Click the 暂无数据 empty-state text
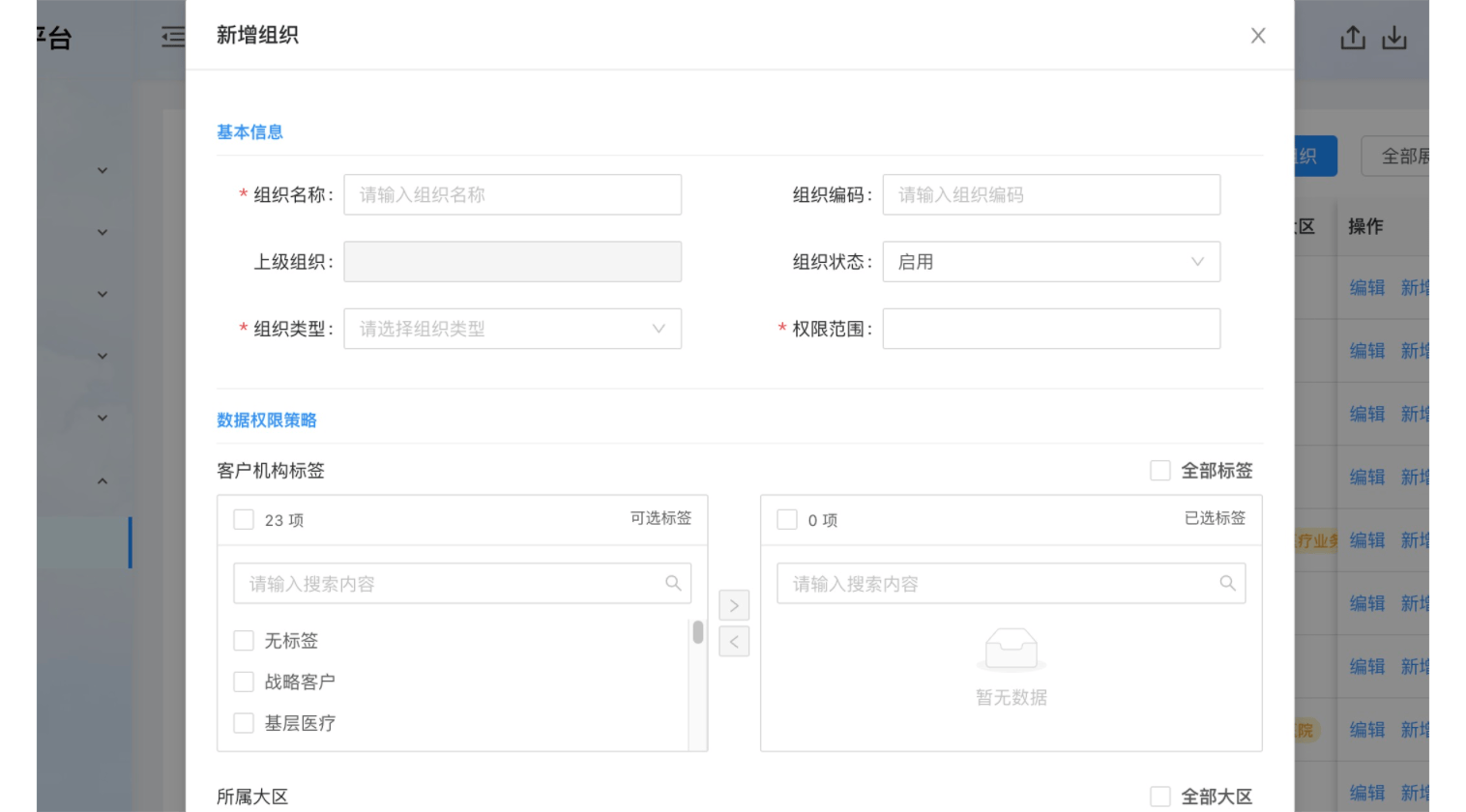 [1012, 697]
